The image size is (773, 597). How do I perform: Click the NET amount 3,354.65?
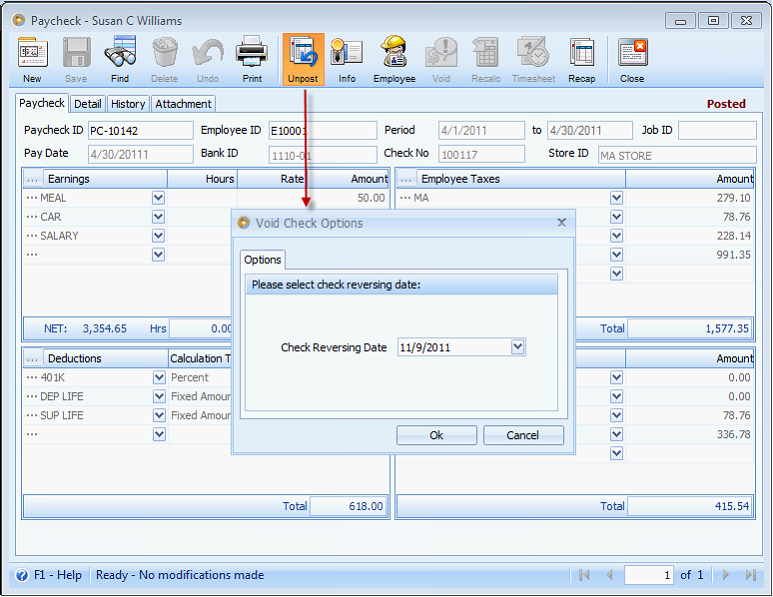coord(105,328)
